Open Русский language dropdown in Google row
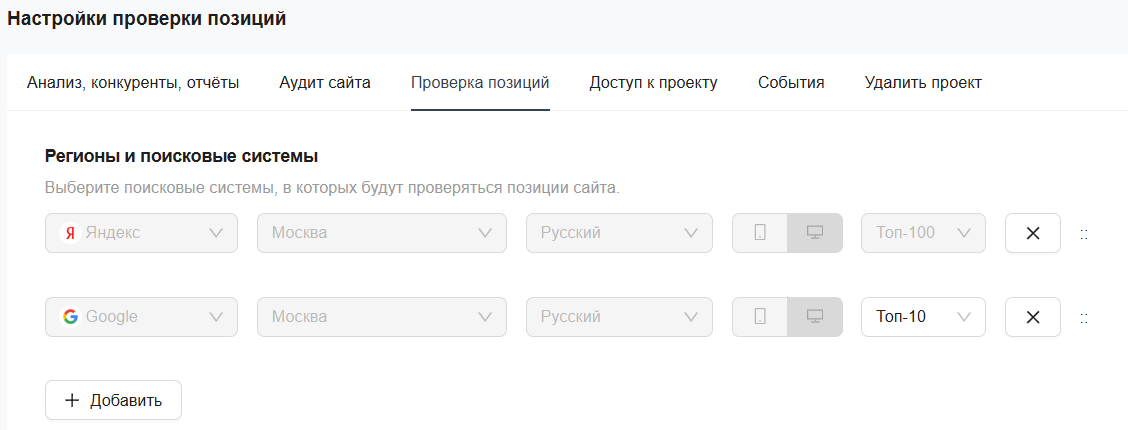1128x430 pixels. click(x=619, y=317)
